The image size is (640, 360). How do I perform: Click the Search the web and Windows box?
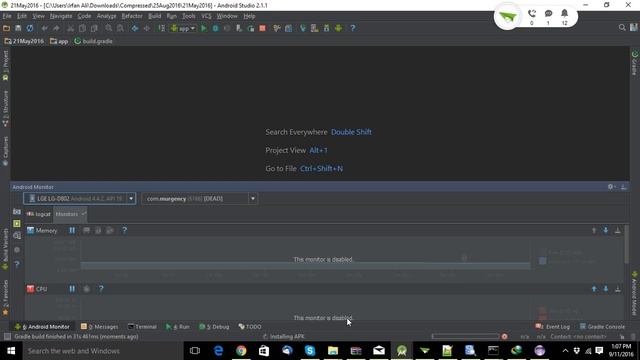click(x=102, y=351)
